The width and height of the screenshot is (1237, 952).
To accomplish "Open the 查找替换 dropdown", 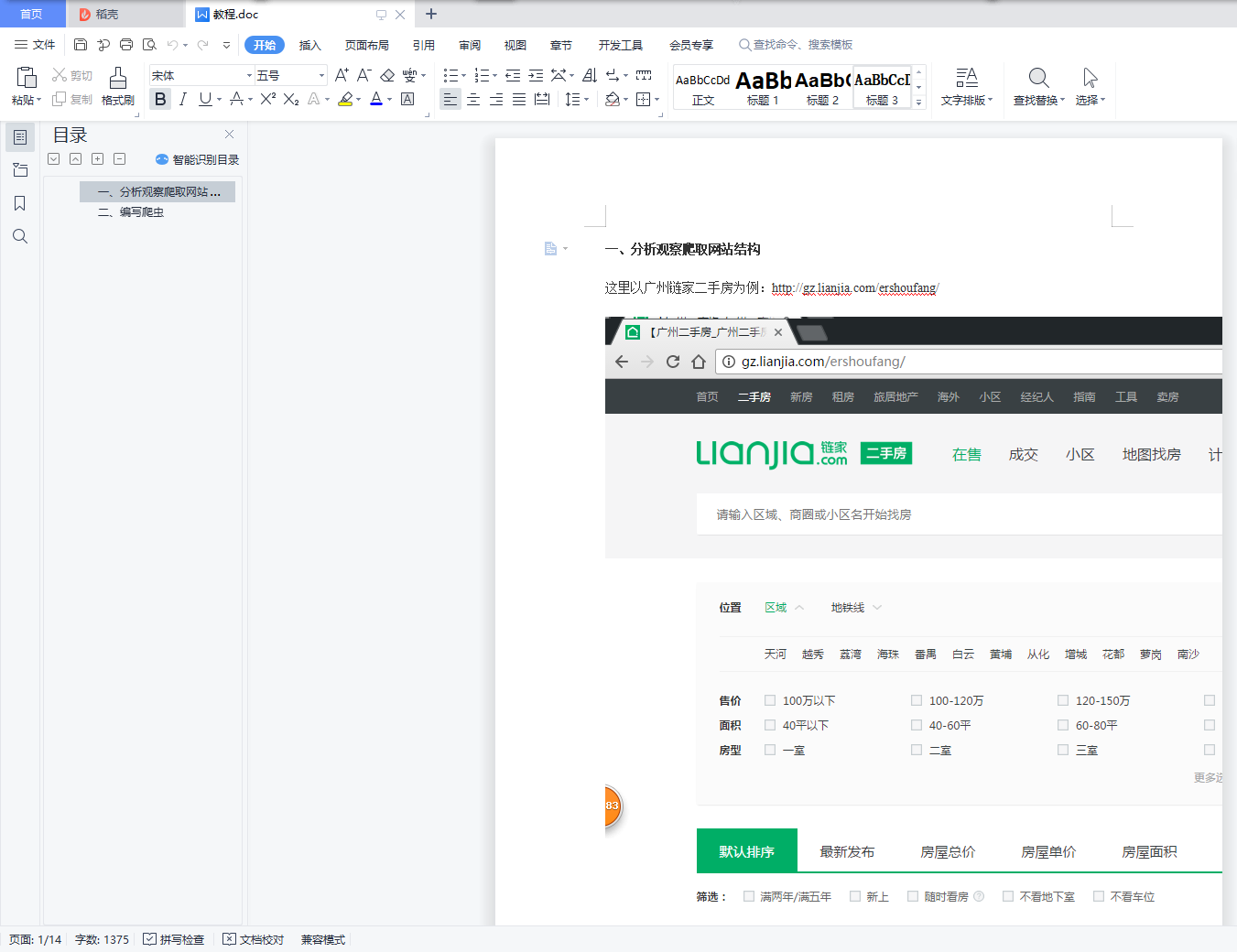I will coord(1039,87).
